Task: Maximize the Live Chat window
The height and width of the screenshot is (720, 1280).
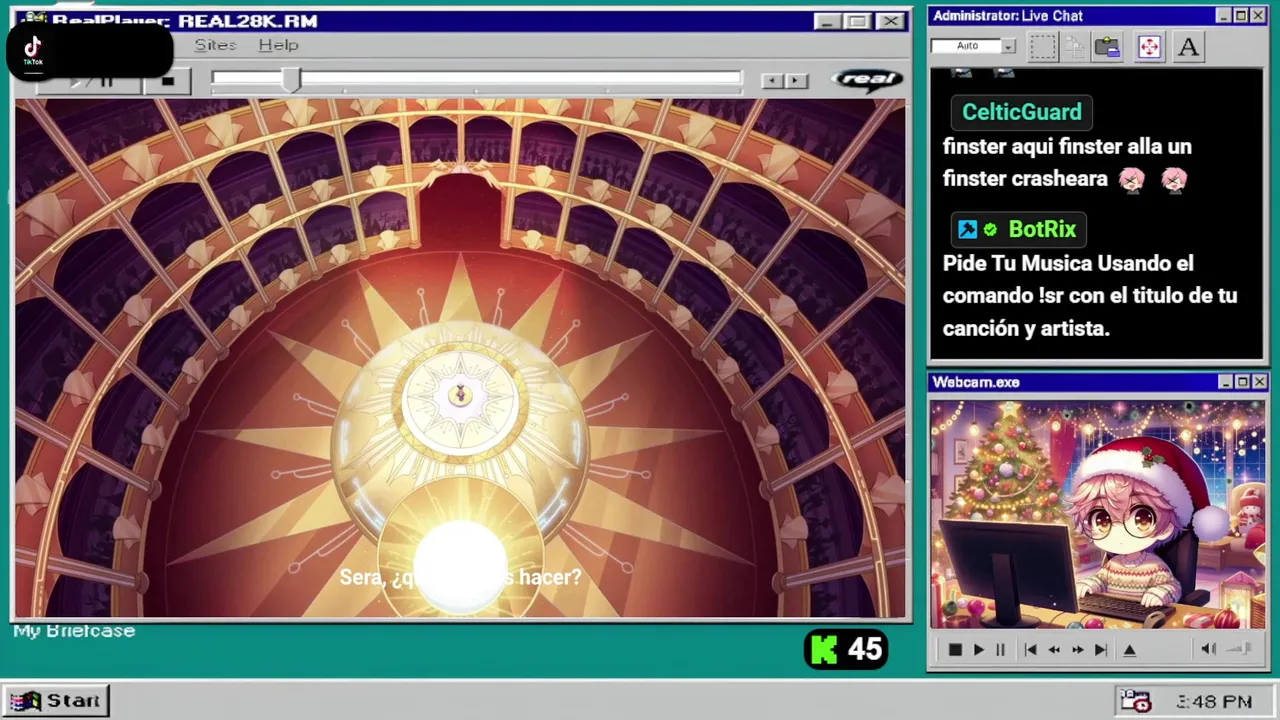Action: 1240,16
